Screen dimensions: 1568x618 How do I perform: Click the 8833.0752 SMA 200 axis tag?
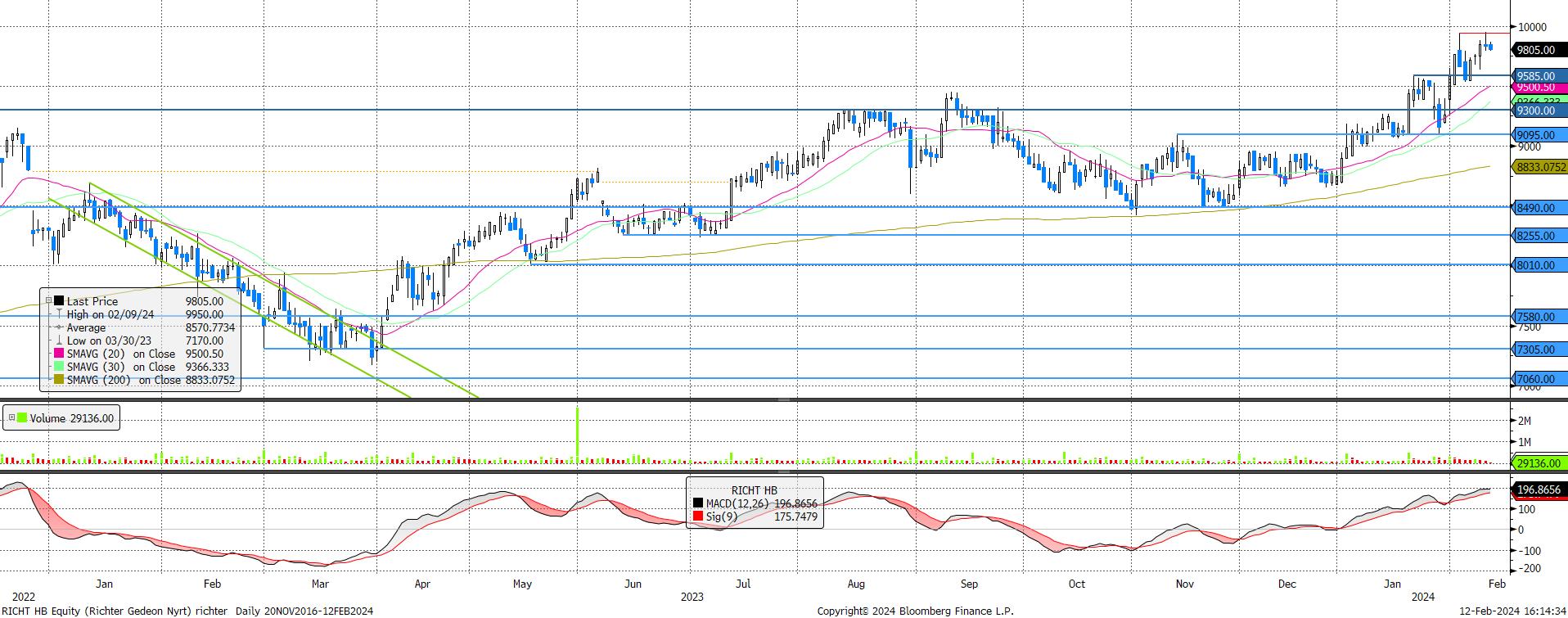coord(1539,166)
